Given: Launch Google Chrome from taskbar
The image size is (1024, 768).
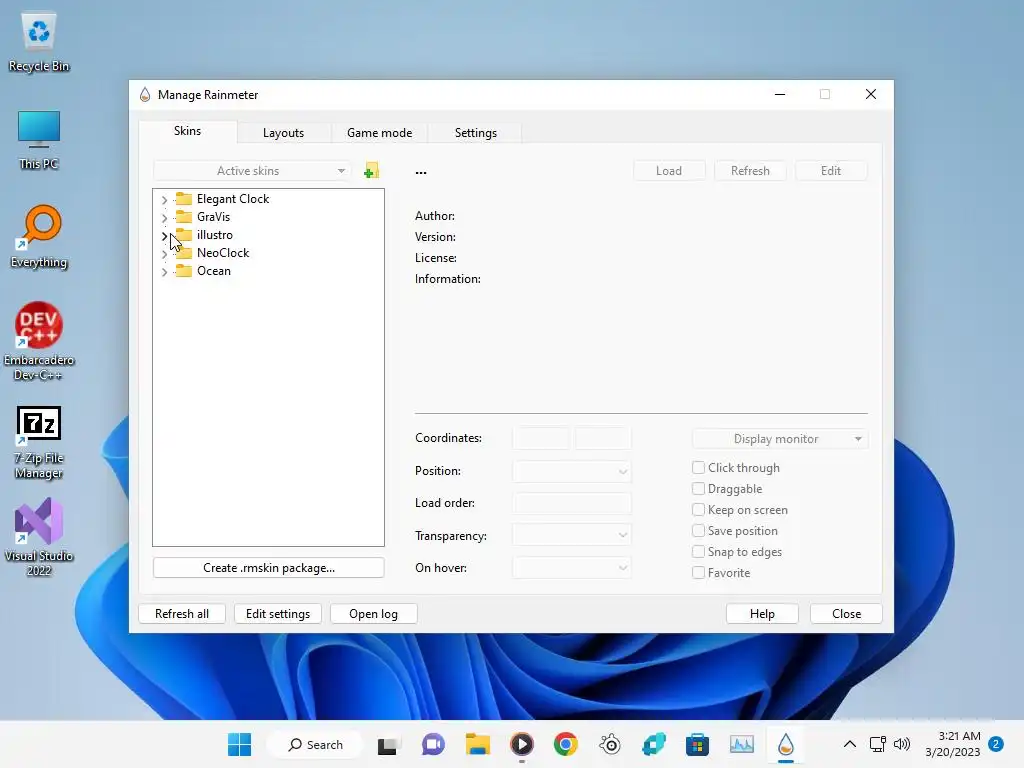Looking at the screenshot, I should tap(566, 744).
